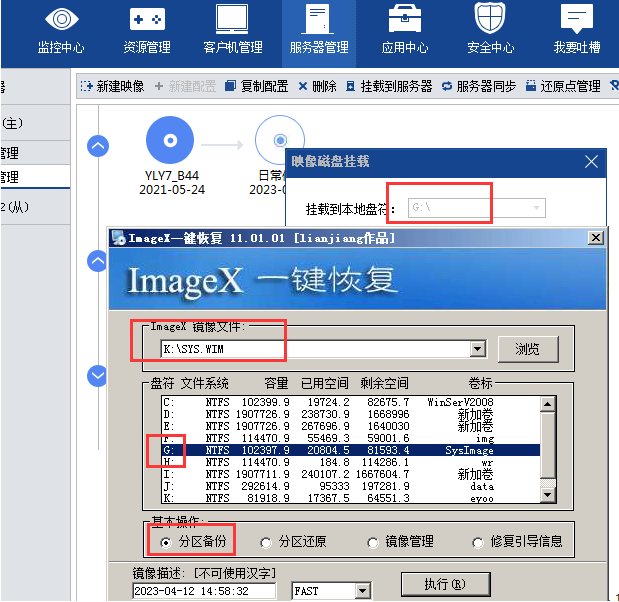This screenshot has height=602, width=619.
Task: Click partition list scrollbar down arrow
Action: pos(548,494)
